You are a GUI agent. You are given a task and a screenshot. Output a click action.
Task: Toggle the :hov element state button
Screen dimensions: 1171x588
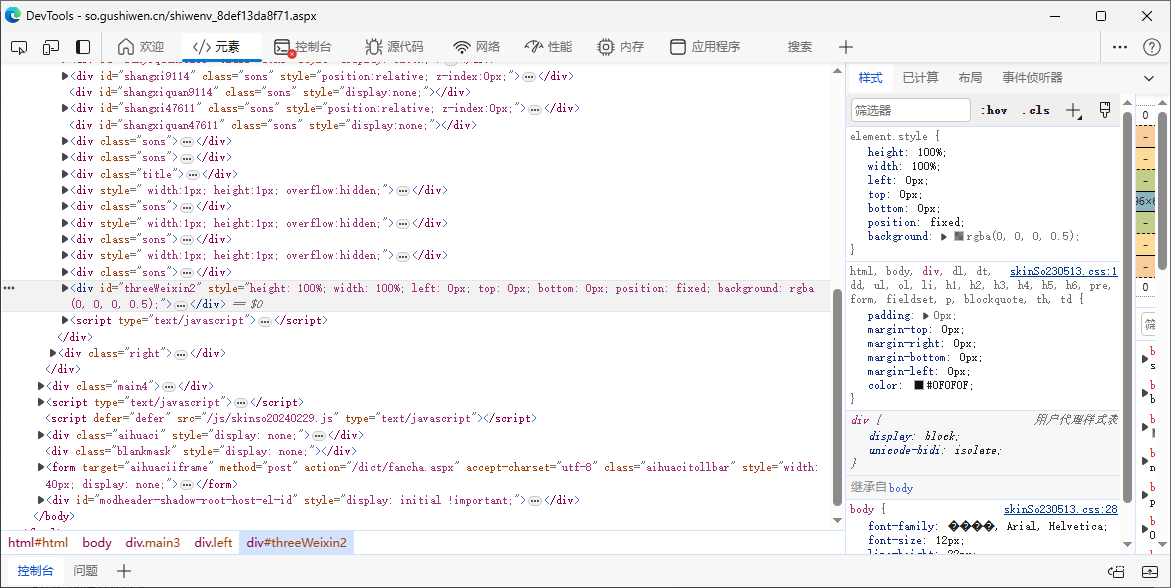click(994, 110)
